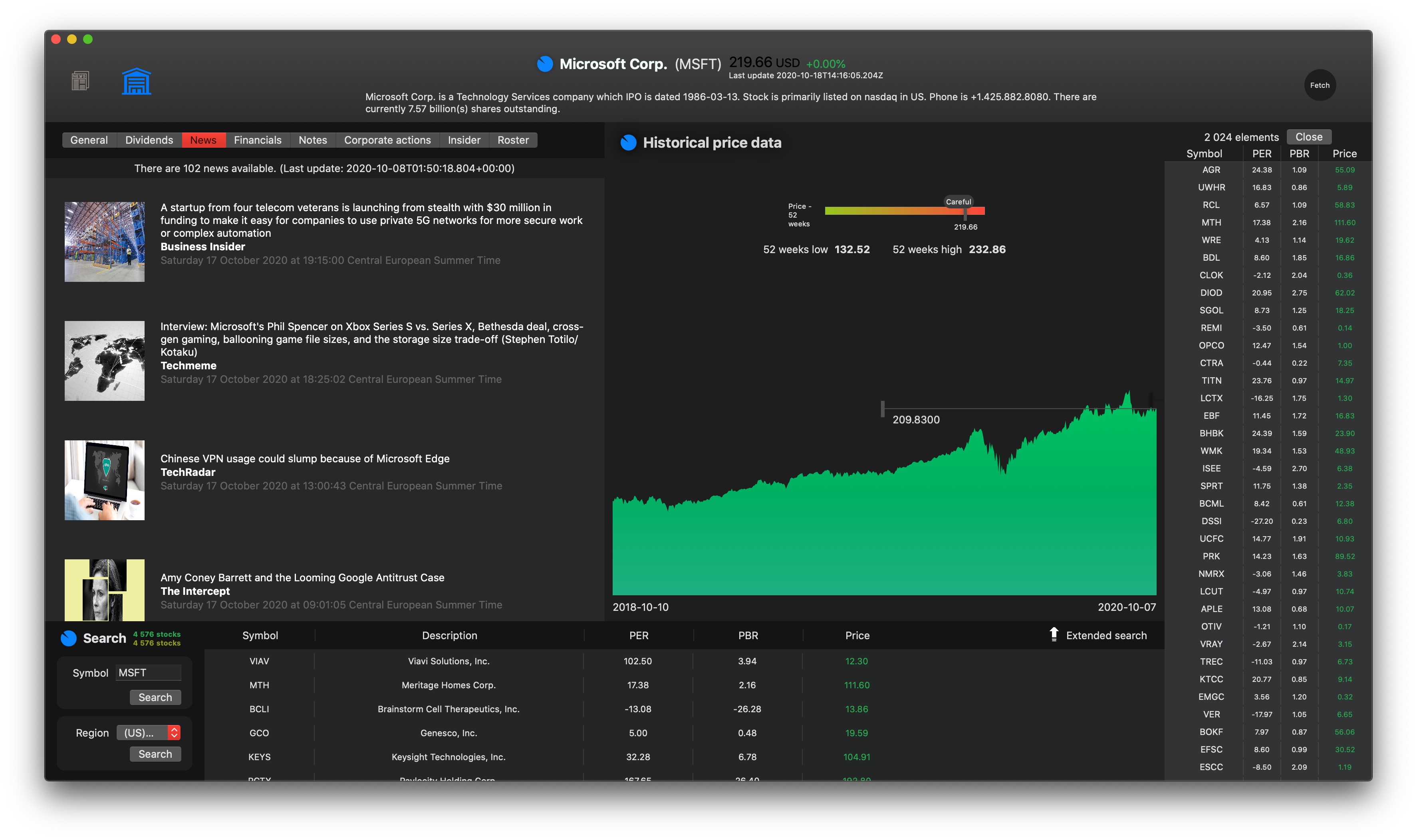The image size is (1417, 840).
Task: Select BHBK in the right symbol list
Action: [x=1268, y=433]
